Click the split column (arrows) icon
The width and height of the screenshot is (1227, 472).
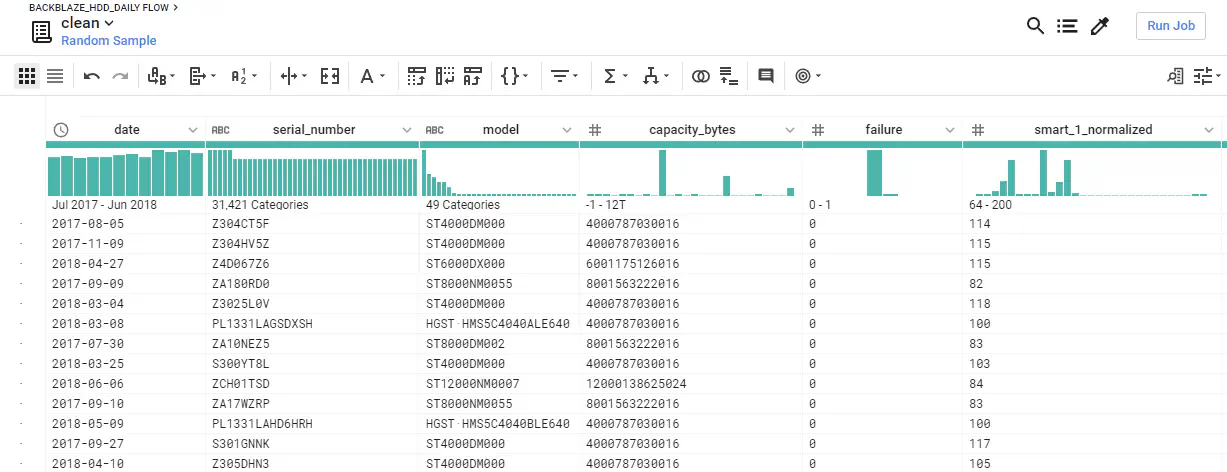(291, 76)
